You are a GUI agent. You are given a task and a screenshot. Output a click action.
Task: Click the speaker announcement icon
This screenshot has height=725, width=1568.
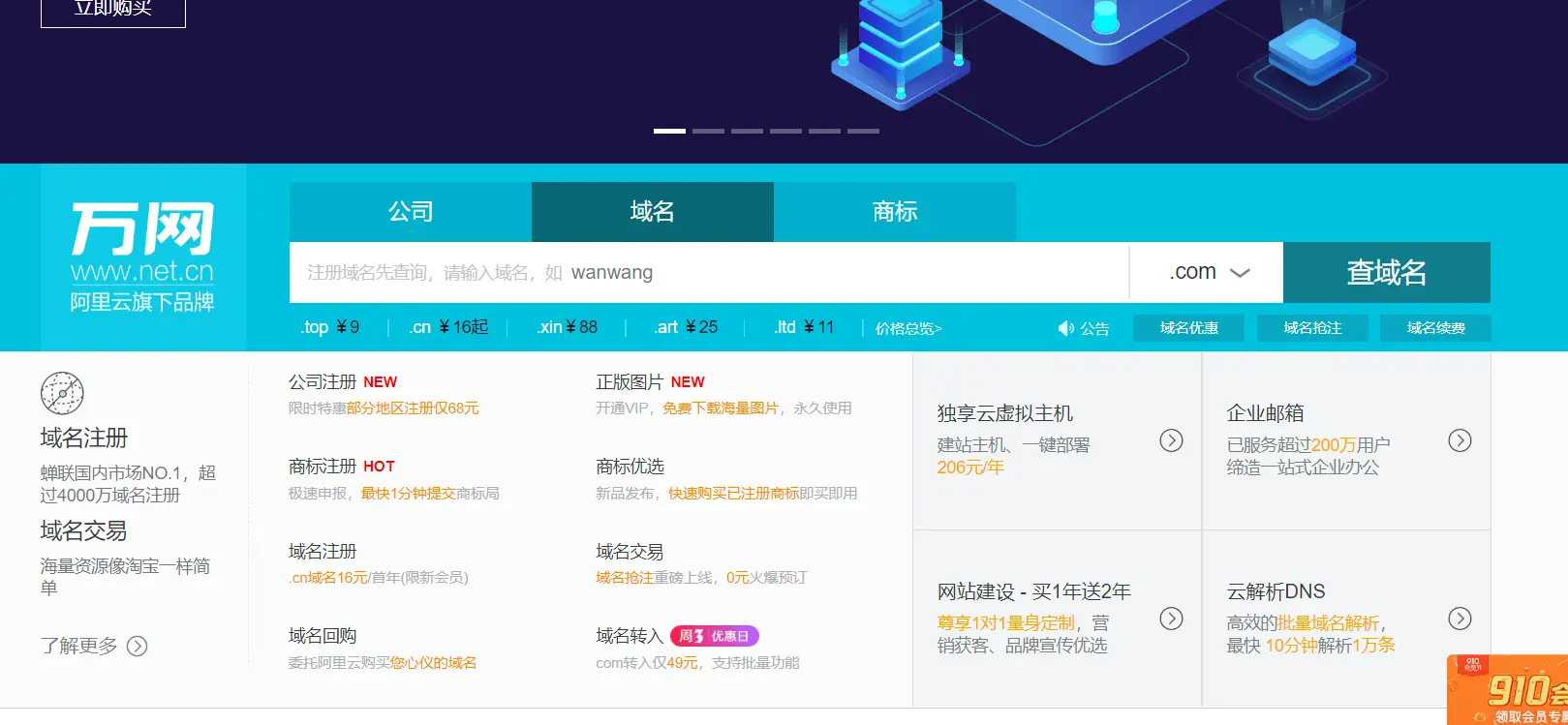(x=1065, y=328)
